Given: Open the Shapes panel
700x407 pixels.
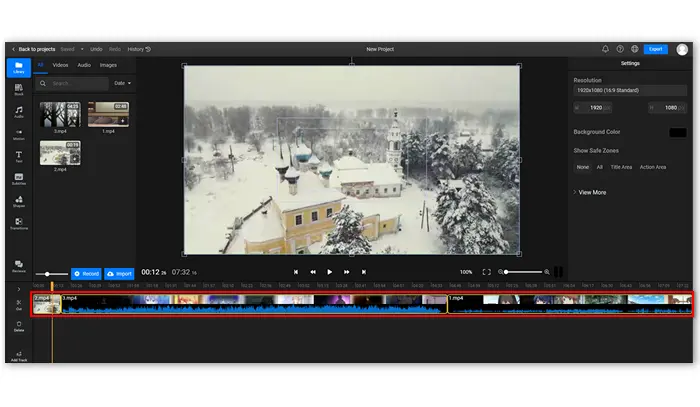Looking at the screenshot, I should [x=19, y=201].
